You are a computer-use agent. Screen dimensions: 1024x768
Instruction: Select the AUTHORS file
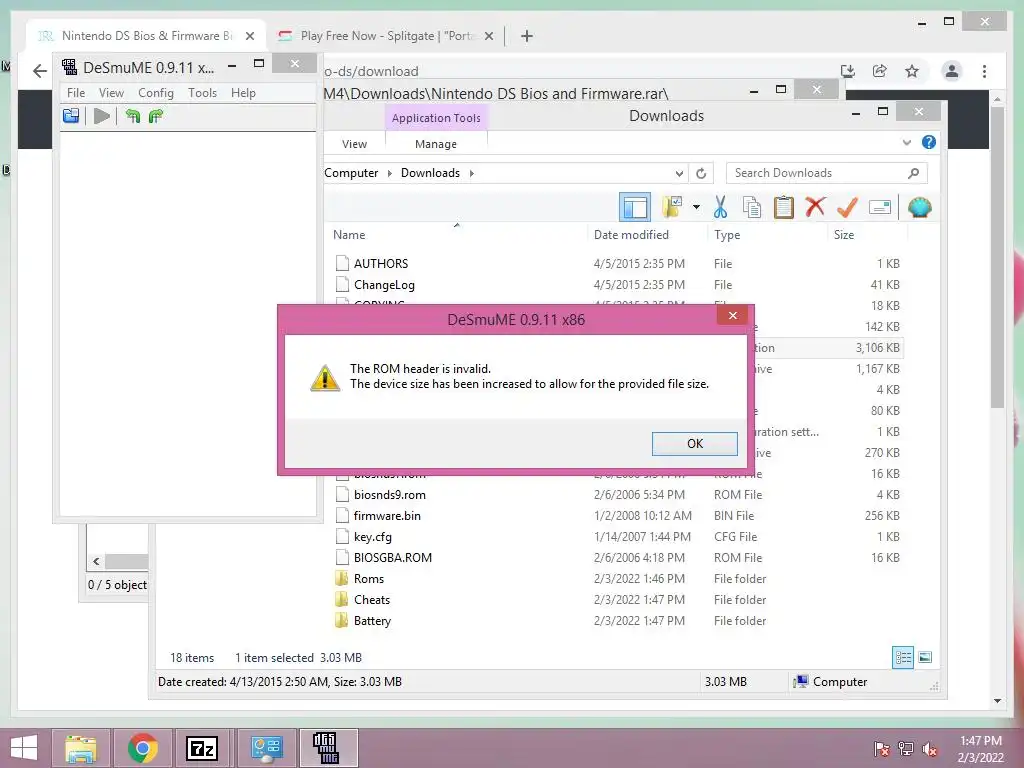click(x=381, y=264)
